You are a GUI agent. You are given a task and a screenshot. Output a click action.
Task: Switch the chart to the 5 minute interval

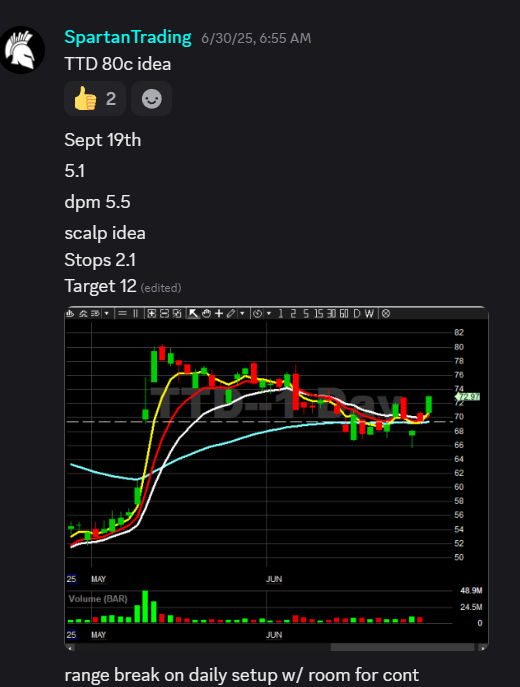tap(306, 314)
